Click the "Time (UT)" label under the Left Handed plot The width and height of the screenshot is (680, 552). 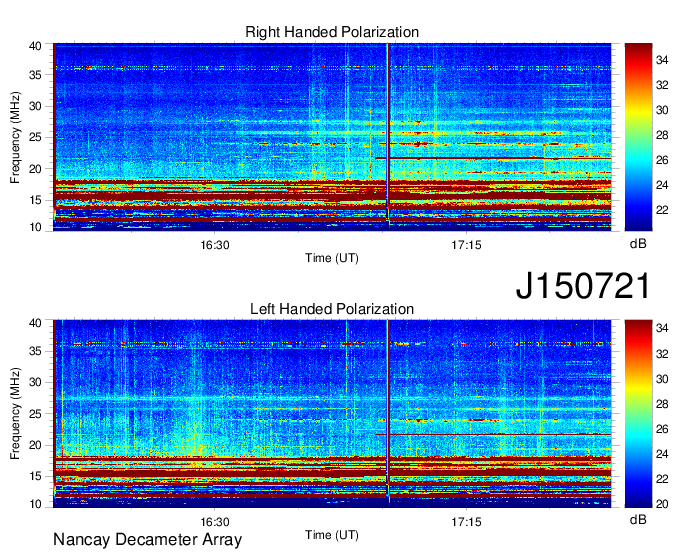(332, 535)
